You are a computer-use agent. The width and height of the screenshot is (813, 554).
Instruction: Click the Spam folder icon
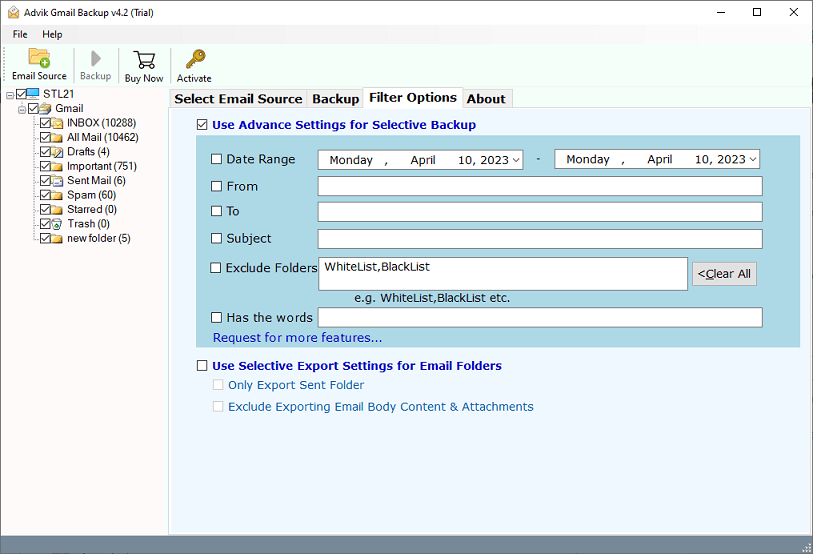(57, 195)
